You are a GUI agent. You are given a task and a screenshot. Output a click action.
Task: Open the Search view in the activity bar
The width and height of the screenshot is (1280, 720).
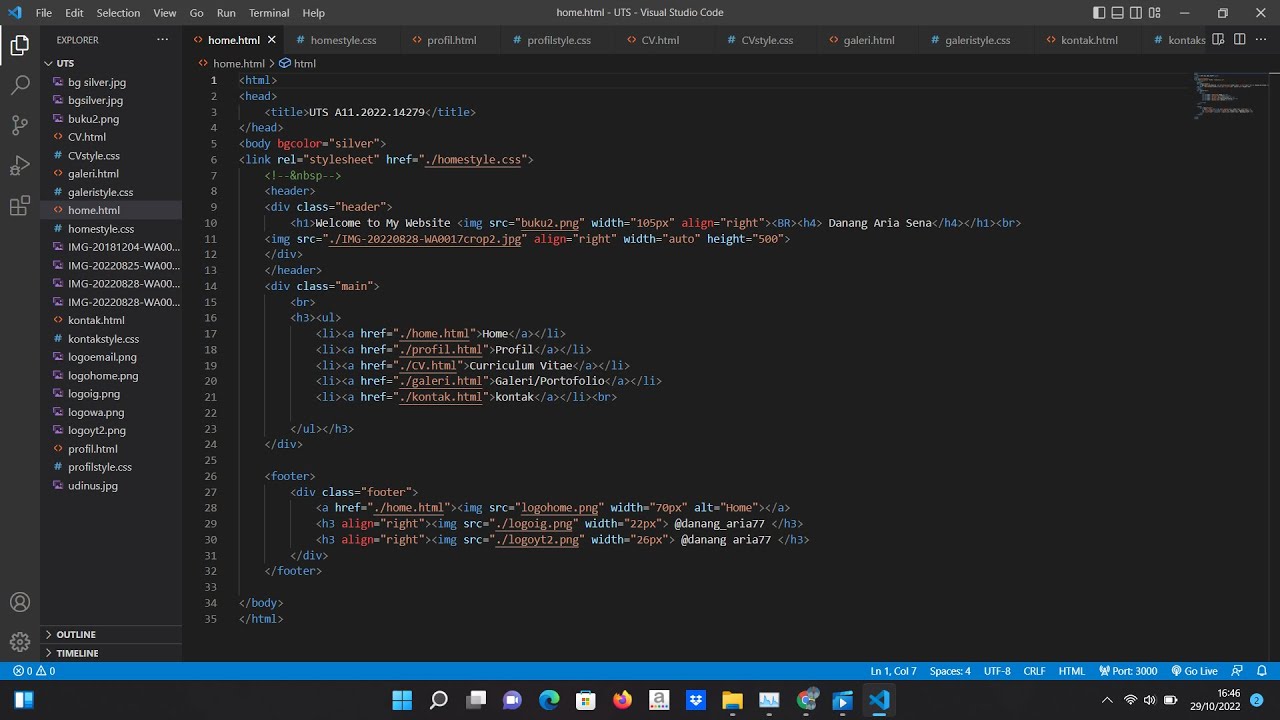20,85
